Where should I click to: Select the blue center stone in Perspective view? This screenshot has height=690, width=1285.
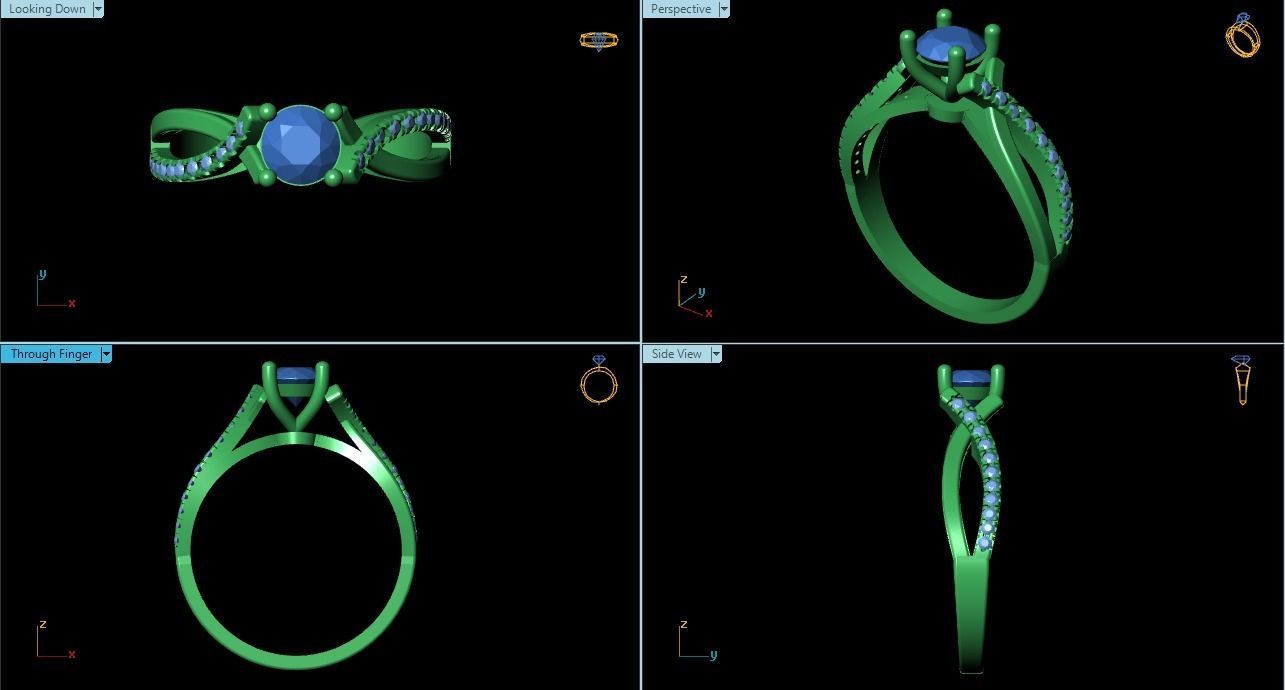(x=951, y=44)
